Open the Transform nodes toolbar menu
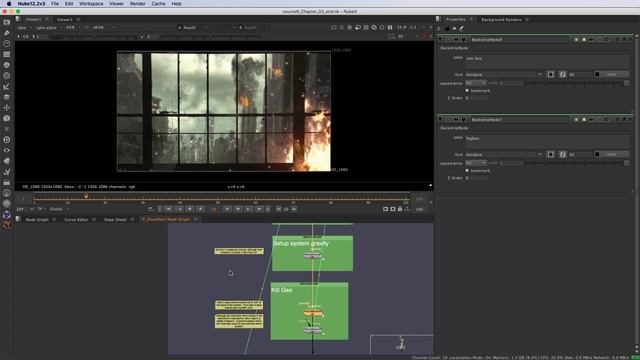Viewport: 640px width, 360px height. [7, 108]
